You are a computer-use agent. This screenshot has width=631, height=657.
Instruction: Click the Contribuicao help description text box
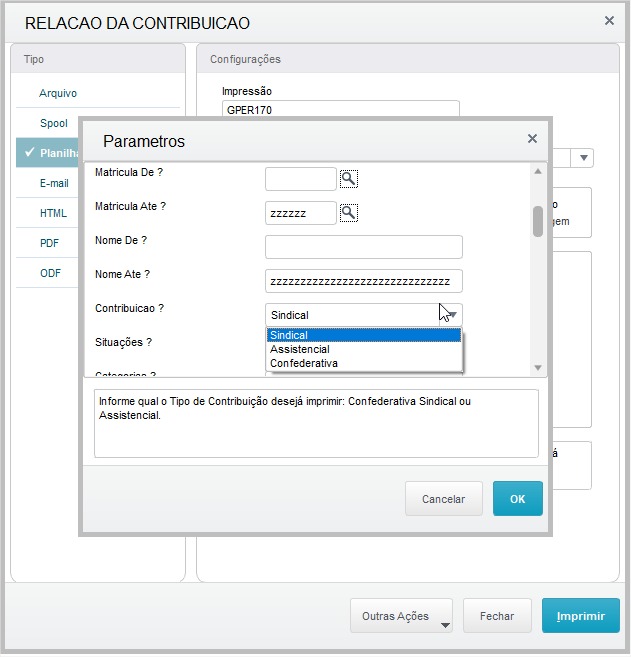pos(316,423)
